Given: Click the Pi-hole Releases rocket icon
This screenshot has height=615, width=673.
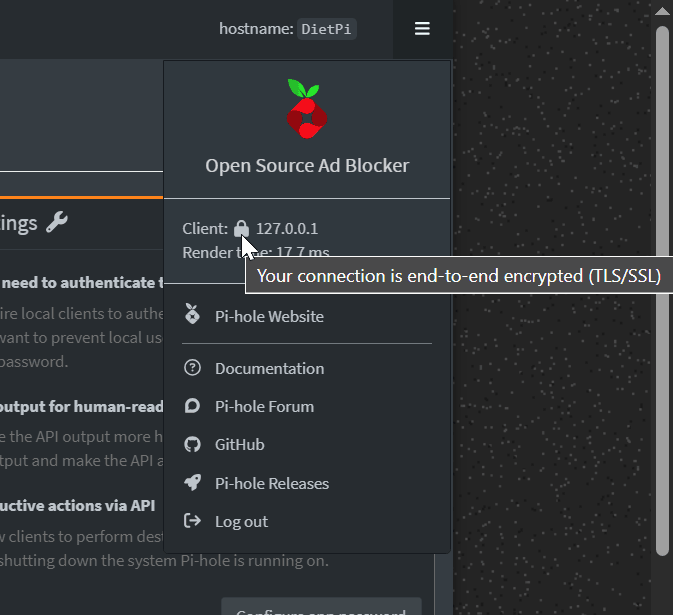Looking at the screenshot, I should click(x=192, y=483).
